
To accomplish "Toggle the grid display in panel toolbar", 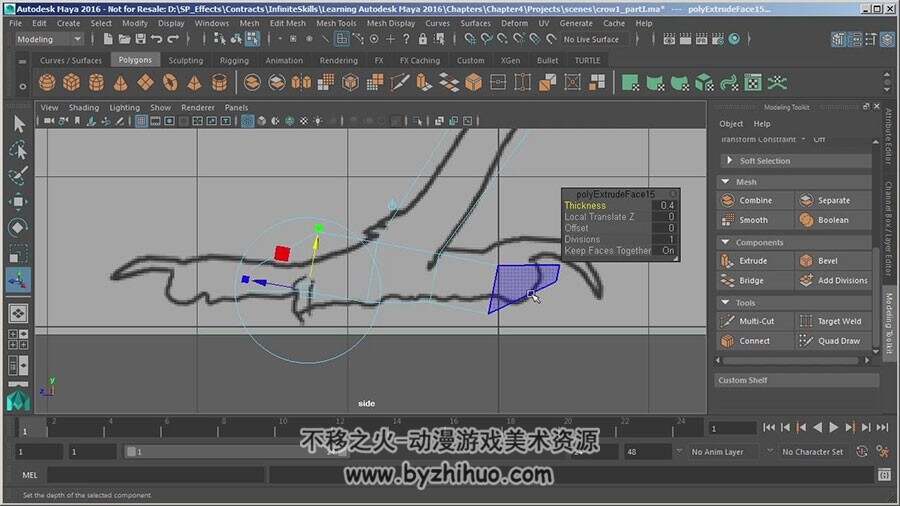I will 141,121.
